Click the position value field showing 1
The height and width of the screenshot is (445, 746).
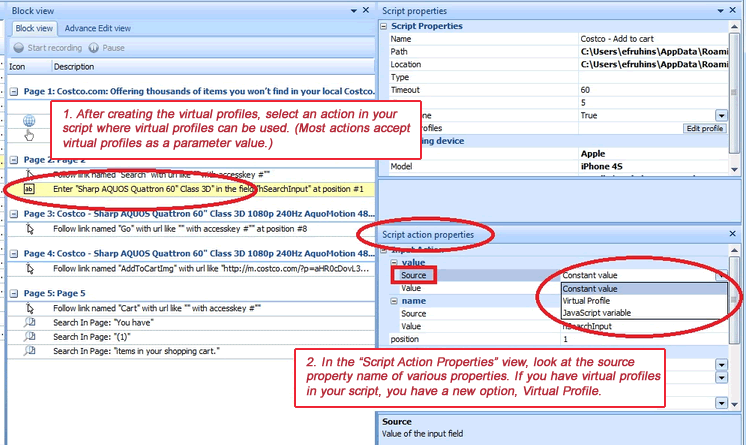pyautogui.click(x=644, y=339)
